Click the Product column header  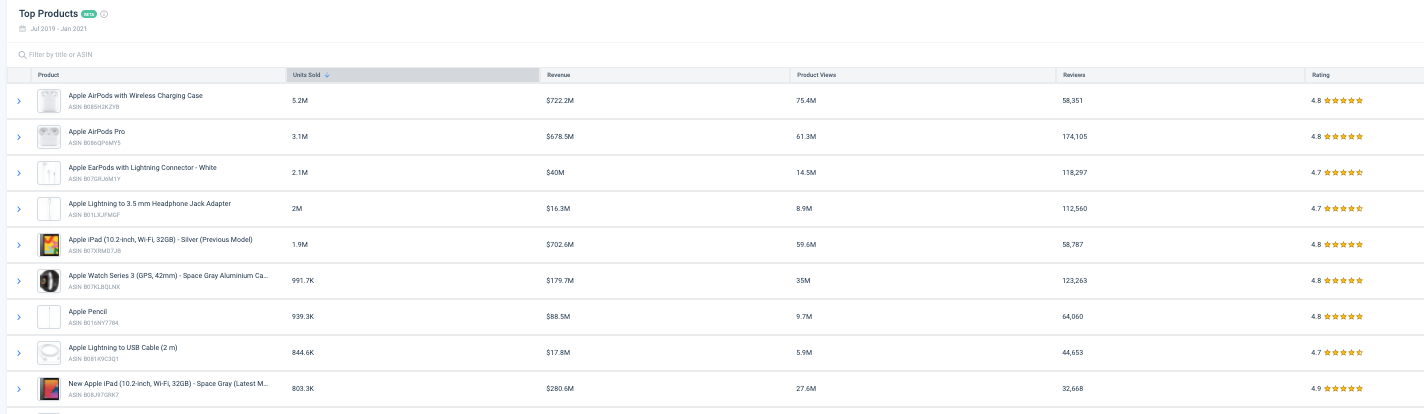[x=158, y=75]
